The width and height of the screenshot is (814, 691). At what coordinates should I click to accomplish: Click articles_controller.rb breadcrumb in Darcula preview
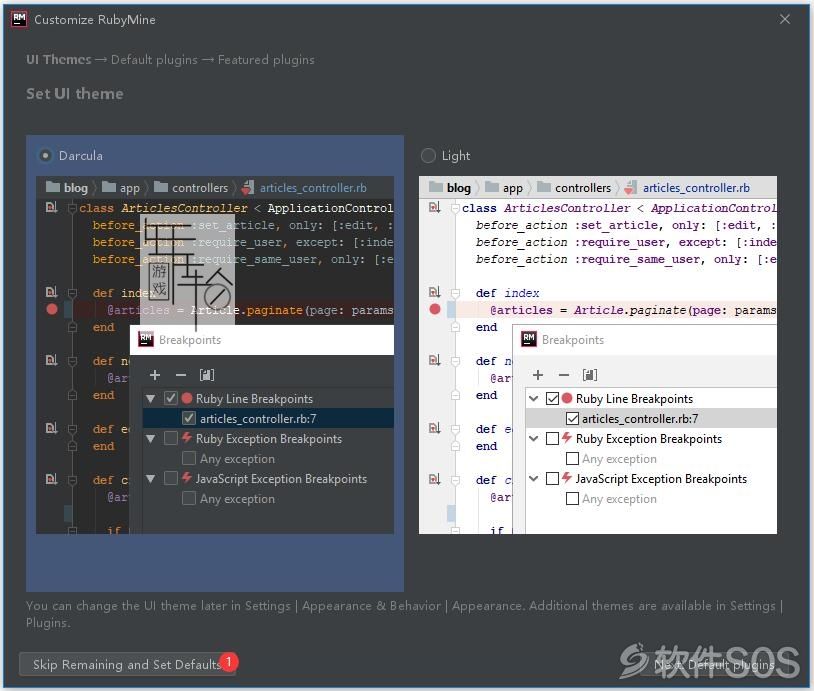pos(313,187)
